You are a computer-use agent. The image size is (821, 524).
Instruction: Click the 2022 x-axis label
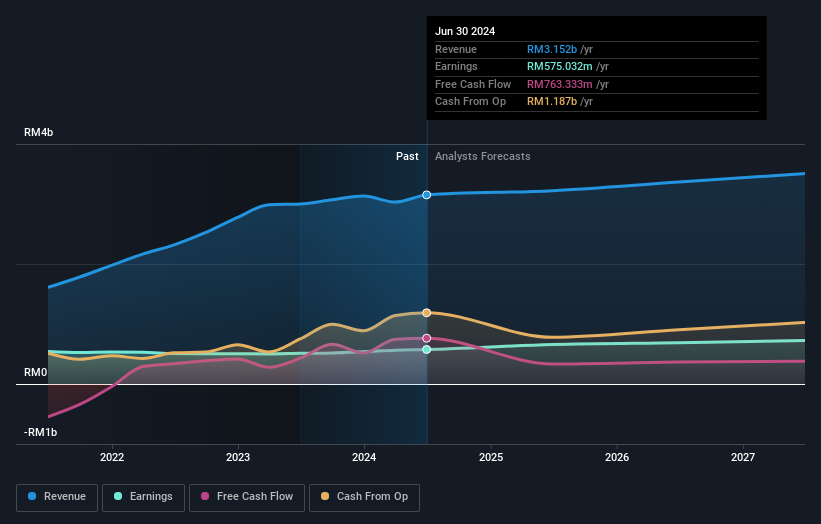coord(112,457)
